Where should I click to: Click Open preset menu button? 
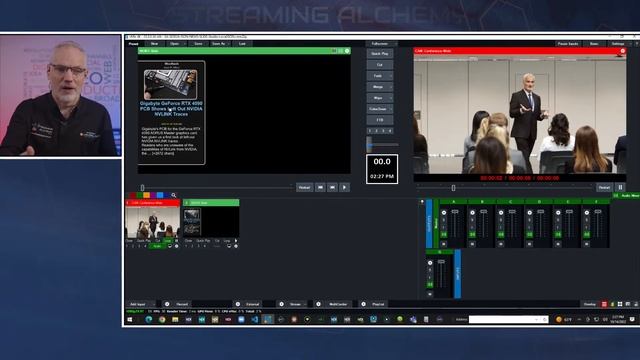[174, 44]
